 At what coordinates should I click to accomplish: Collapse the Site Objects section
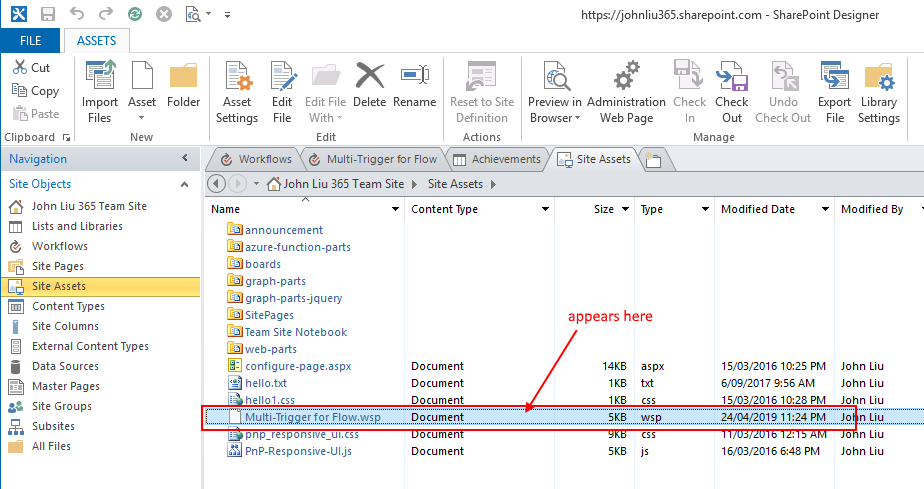(x=183, y=184)
